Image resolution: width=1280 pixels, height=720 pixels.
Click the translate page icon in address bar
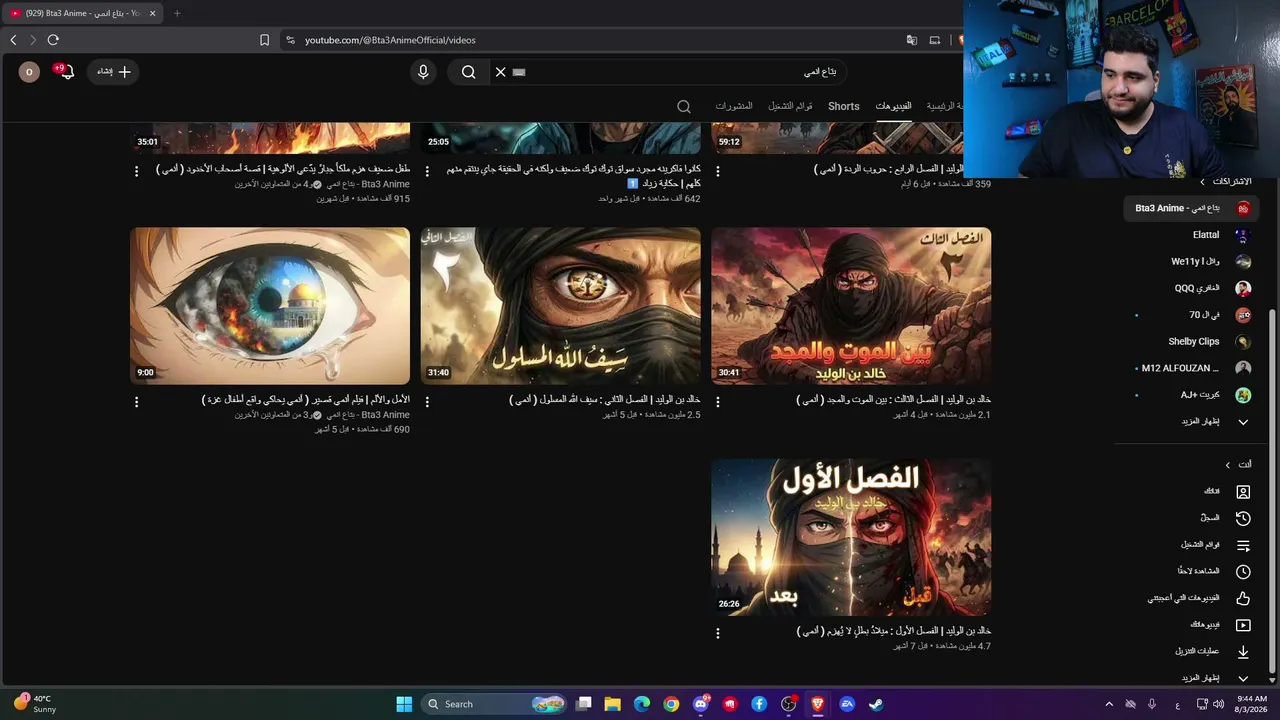click(x=912, y=40)
